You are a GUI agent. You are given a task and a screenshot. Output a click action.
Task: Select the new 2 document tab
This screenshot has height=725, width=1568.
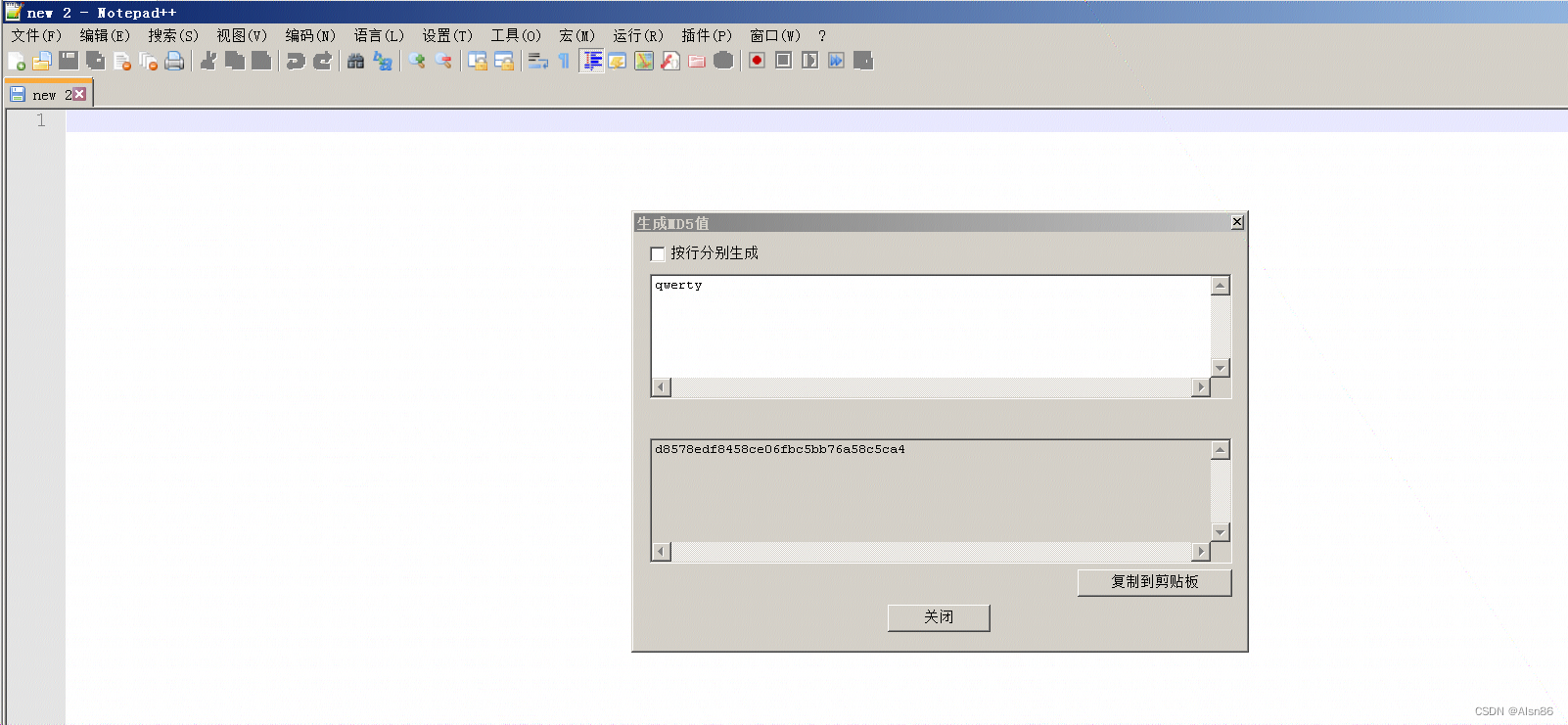click(47, 94)
